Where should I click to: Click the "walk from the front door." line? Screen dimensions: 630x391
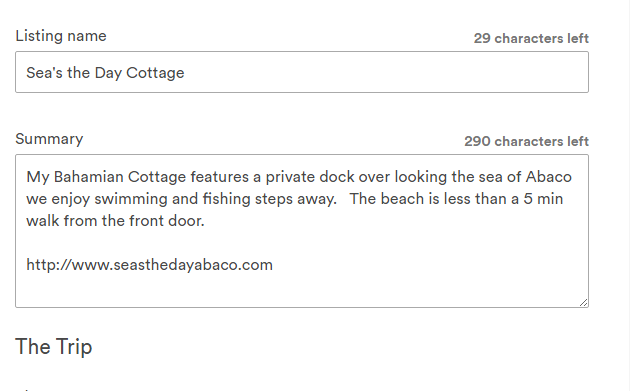[x=116, y=221]
